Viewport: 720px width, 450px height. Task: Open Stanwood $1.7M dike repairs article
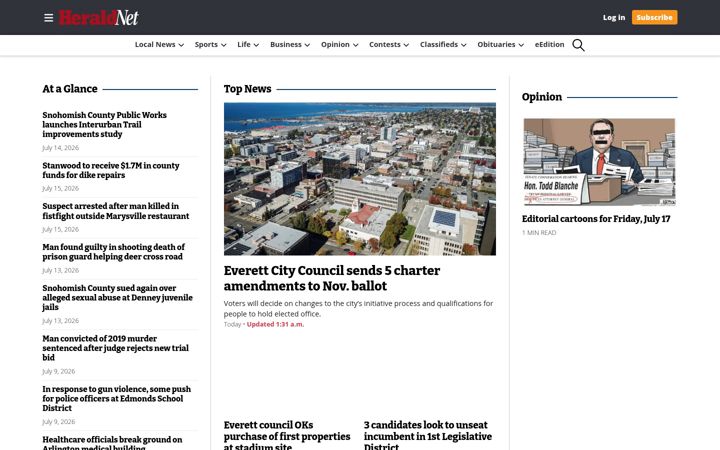tap(111, 170)
